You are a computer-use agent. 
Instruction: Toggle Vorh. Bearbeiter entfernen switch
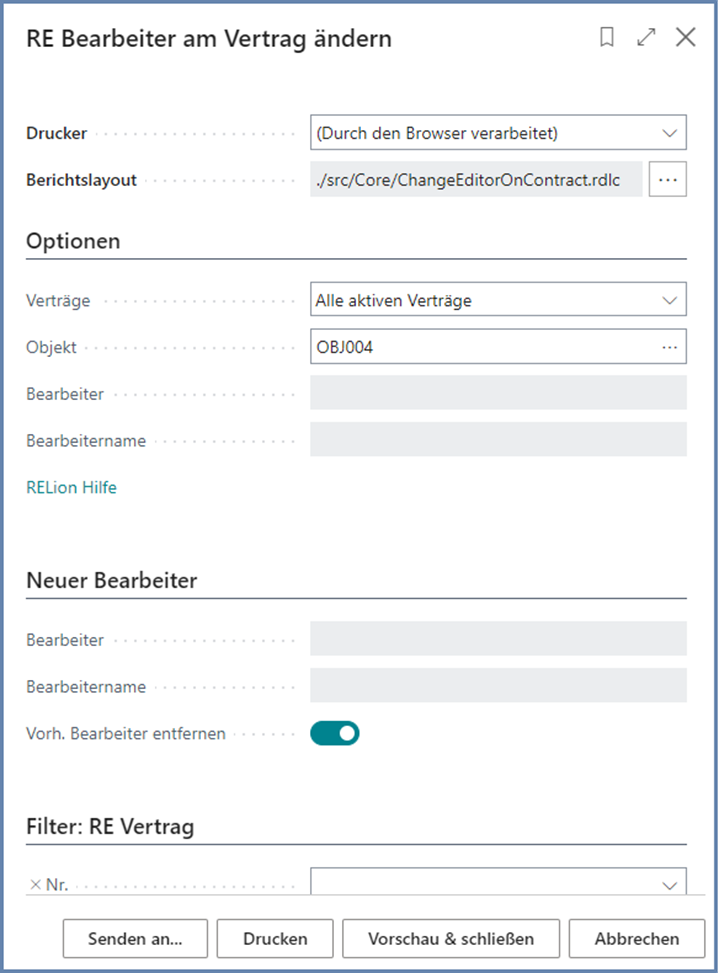[335, 734]
